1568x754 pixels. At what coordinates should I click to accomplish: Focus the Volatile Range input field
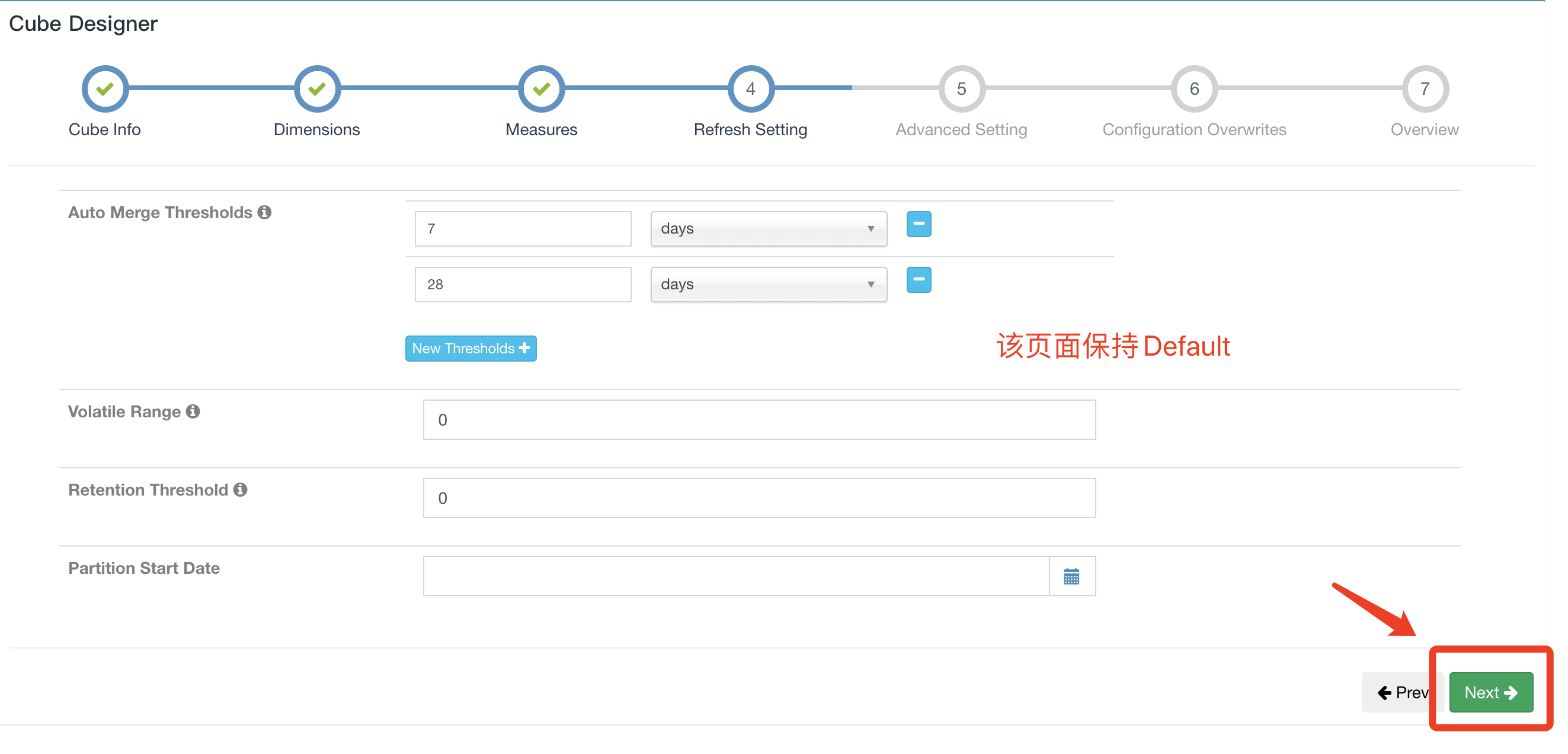(759, 420)
